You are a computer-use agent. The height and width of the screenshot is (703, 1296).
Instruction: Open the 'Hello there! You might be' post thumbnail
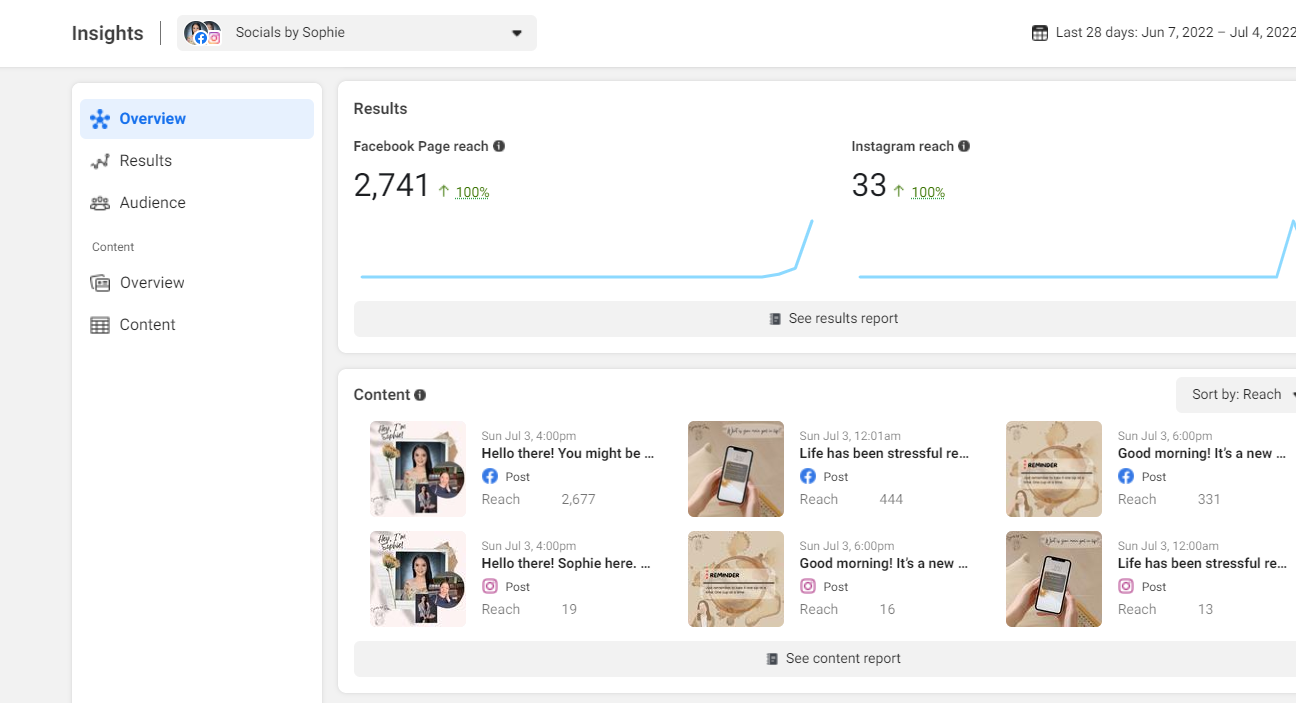[418, 469]
